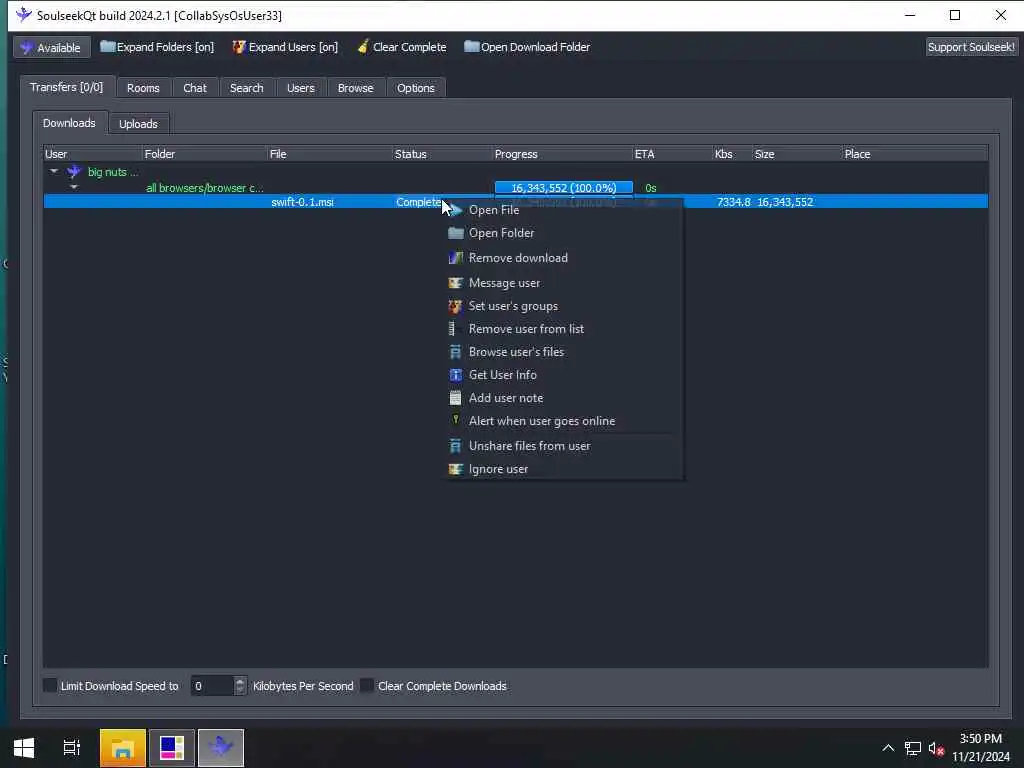This screenshot has height=768, width=1024.
Task: Toggle Expand Folders [on] button
Action: click(157, 47)
